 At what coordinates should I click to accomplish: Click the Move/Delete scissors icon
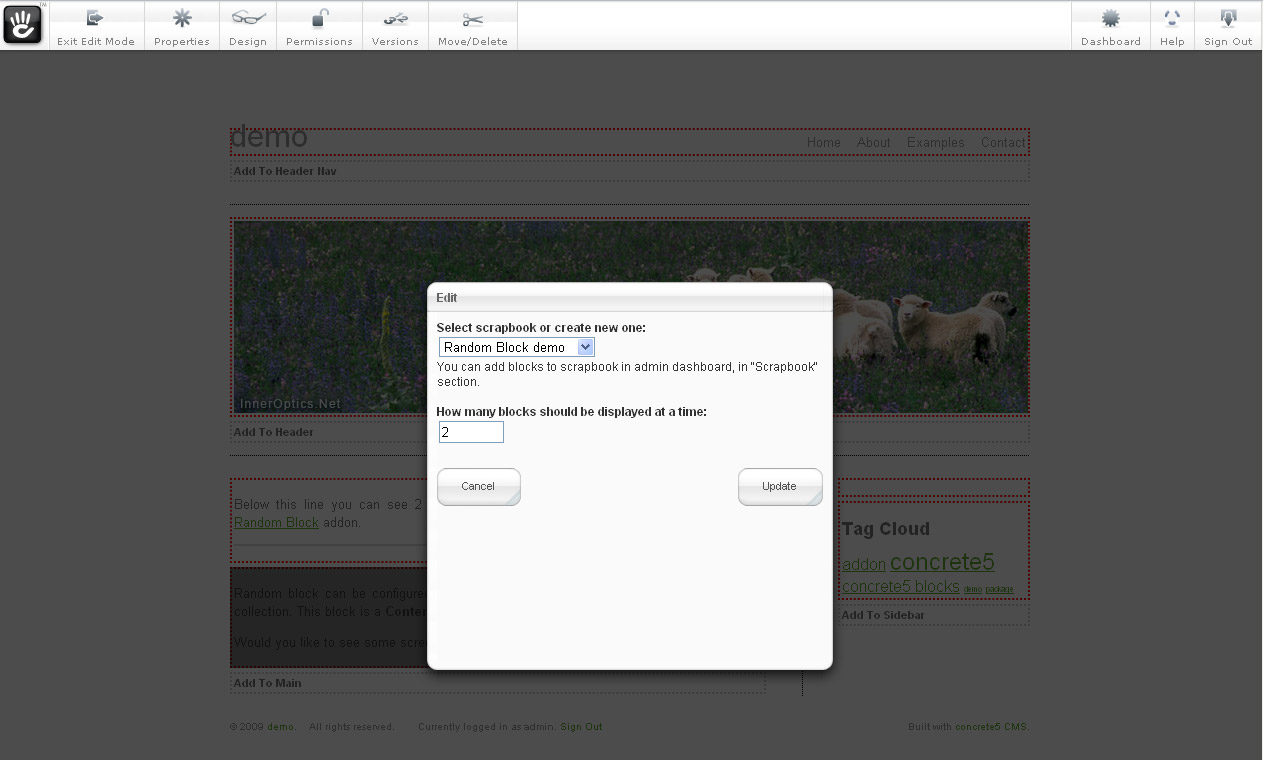tap(473, 18)
